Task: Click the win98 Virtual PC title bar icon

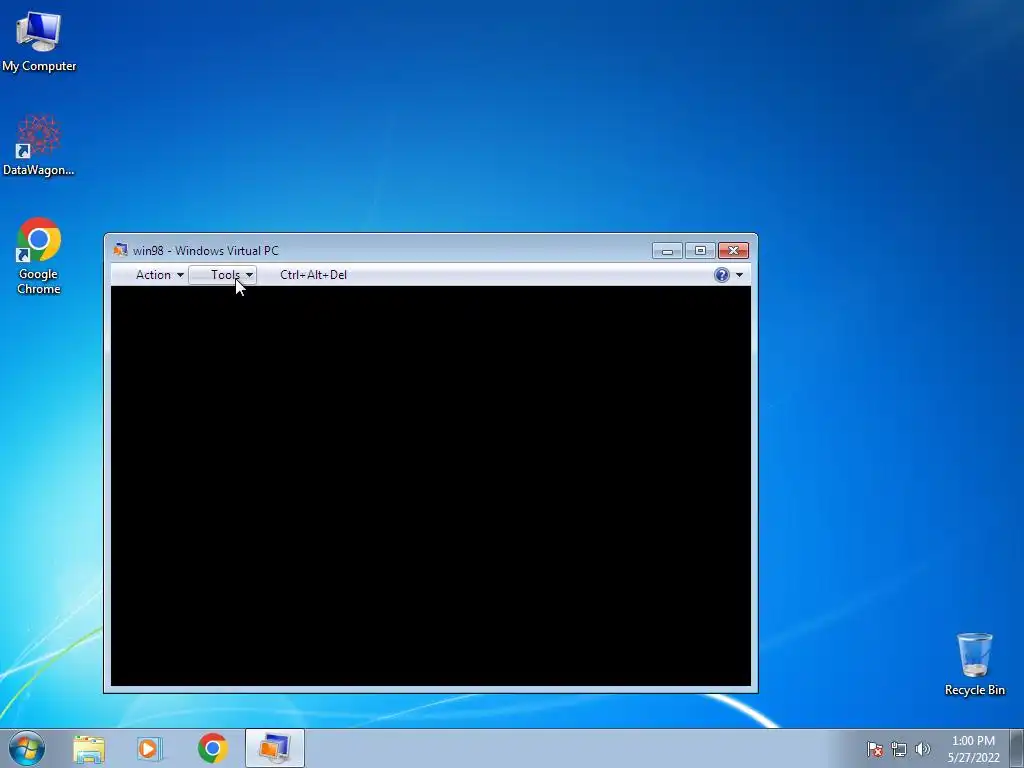Action: pyautogui.click(x=120, y=250)
